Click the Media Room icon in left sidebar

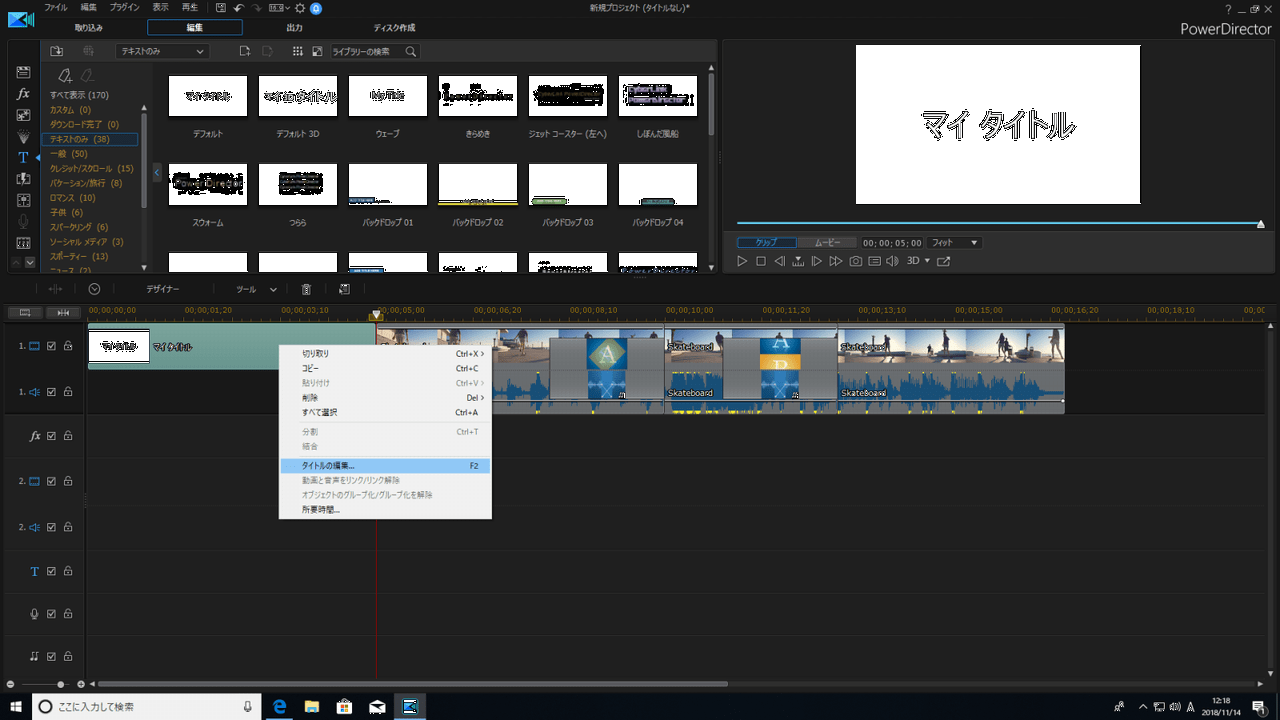coord(23,73)
